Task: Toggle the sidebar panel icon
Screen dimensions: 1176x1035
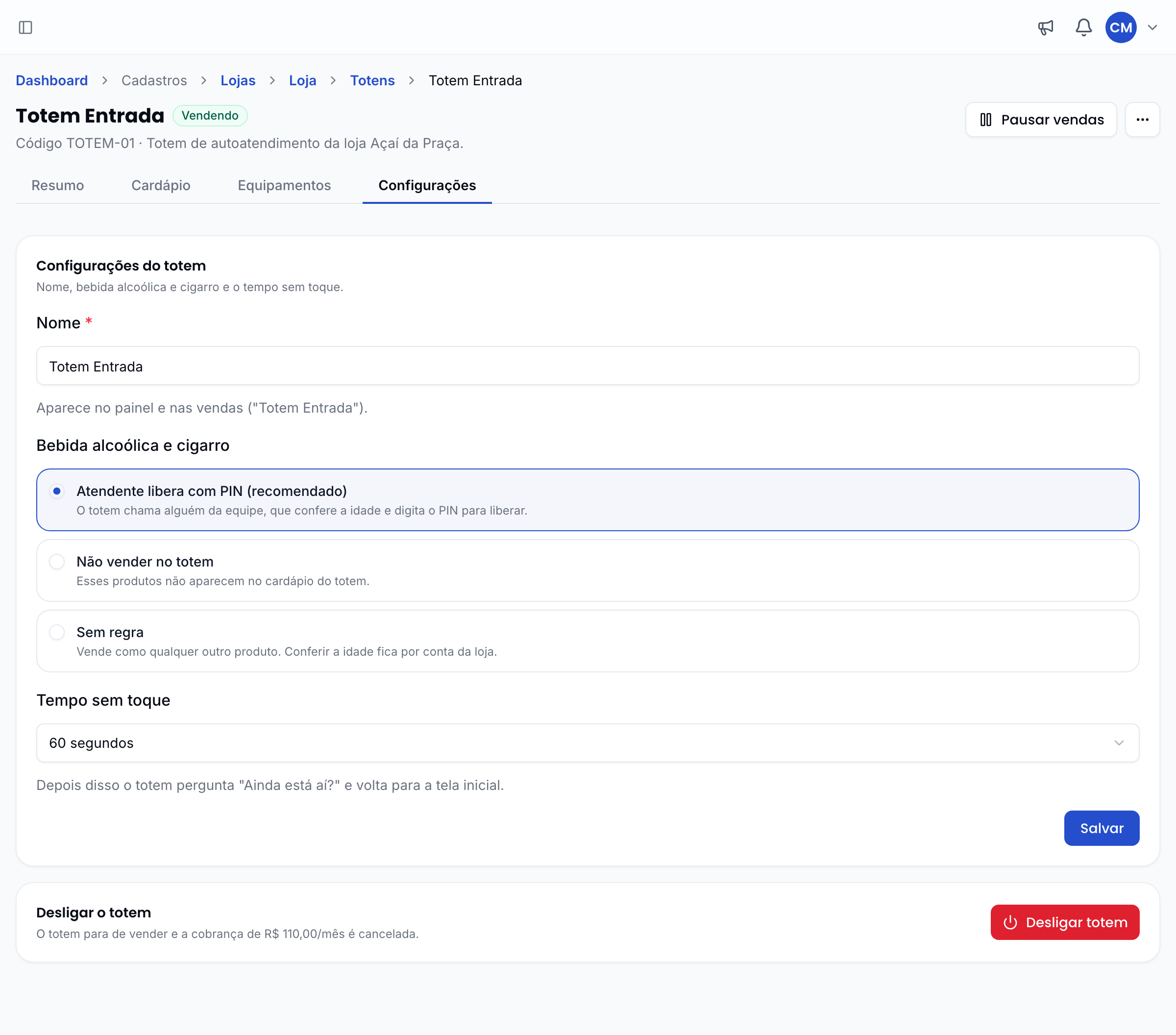Action: click(25, 27)
